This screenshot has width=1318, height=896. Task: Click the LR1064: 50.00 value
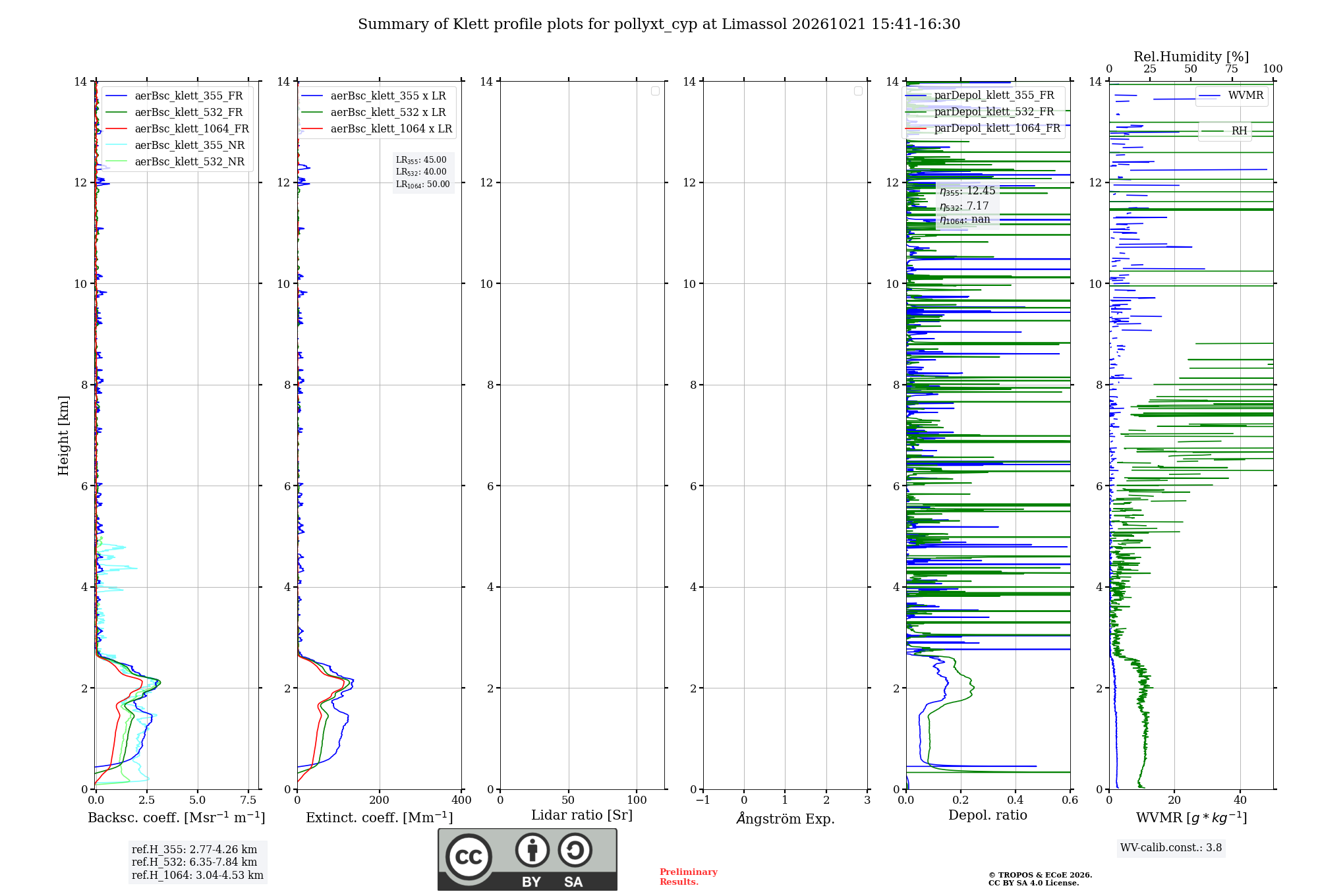pos(423,184)
